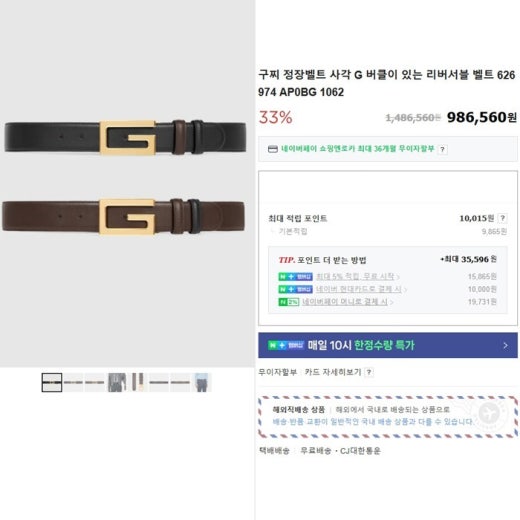
Task: Click the airplane stamp icon in overseas shipping notice
Action: coord(489,414)
